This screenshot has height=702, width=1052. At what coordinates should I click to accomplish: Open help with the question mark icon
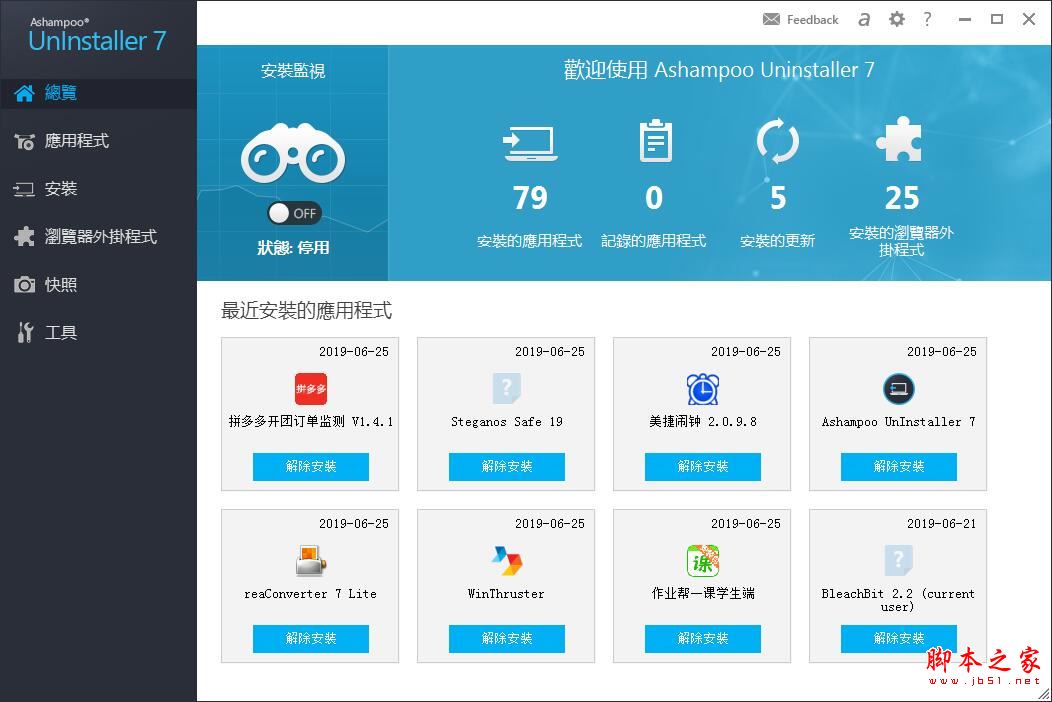click(x=927, y=19)
